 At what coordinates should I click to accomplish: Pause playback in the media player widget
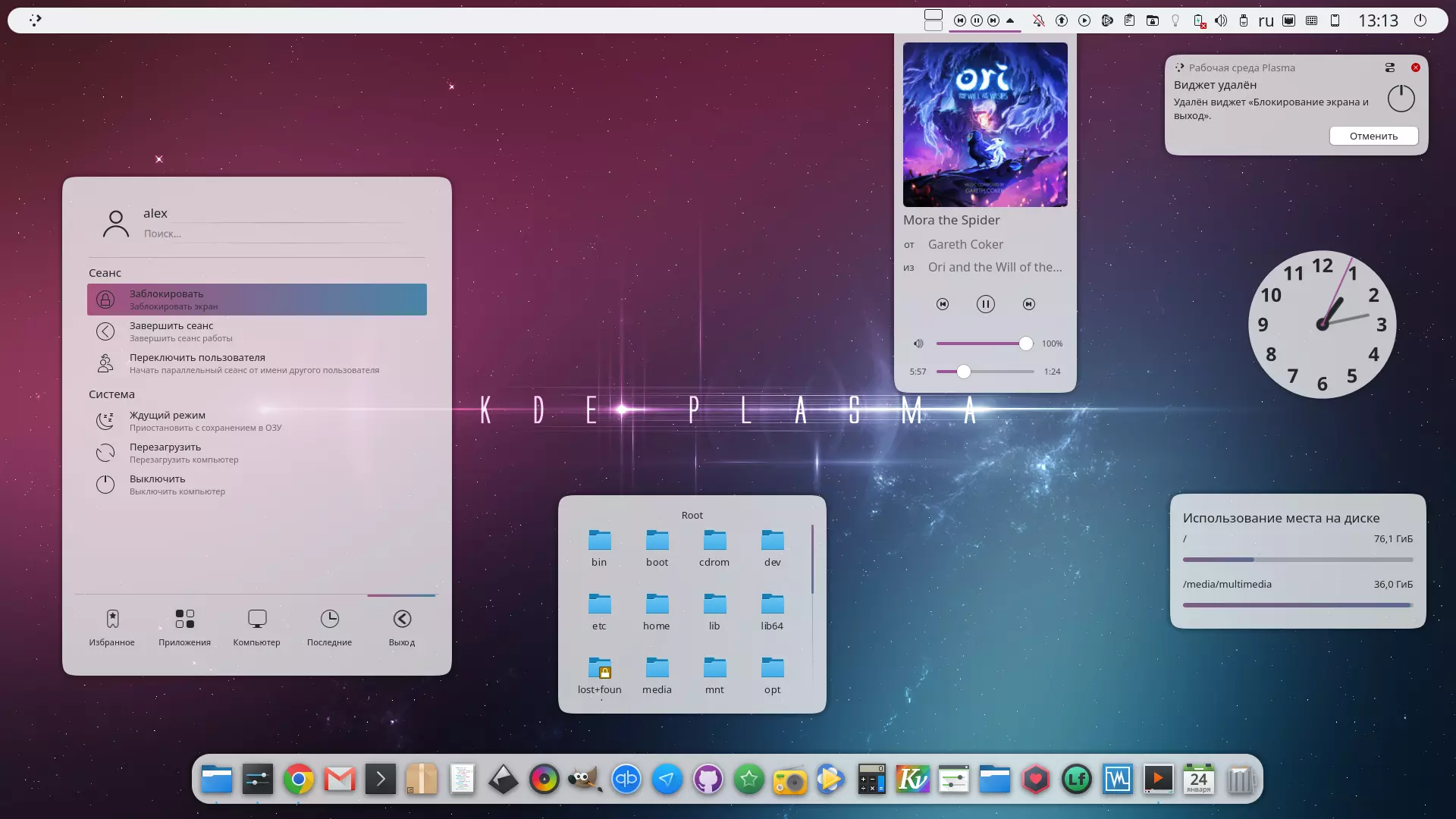[x=985, y=304]
